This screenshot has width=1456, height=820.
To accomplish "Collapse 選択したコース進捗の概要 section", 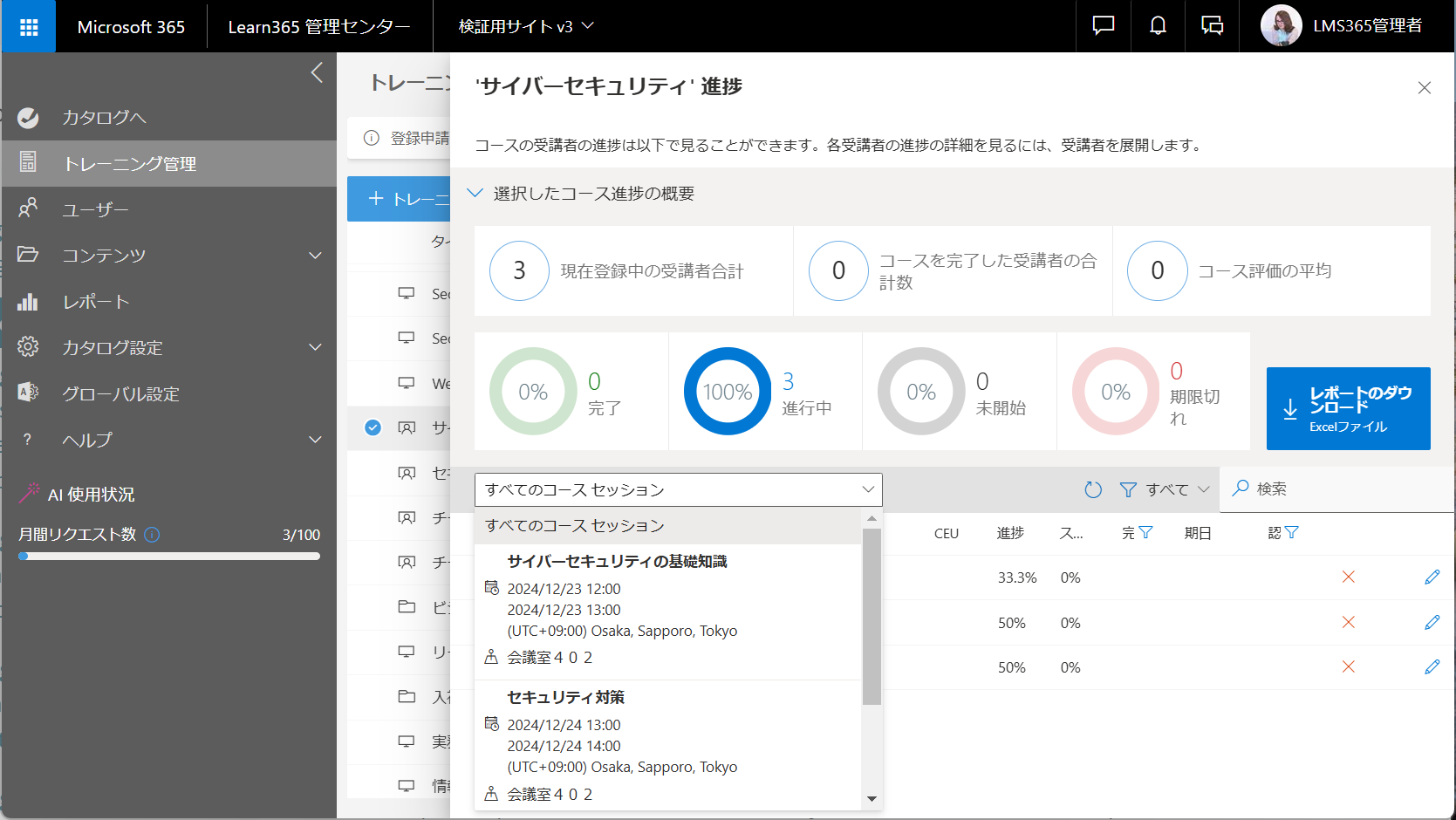I will coord(475,194).
